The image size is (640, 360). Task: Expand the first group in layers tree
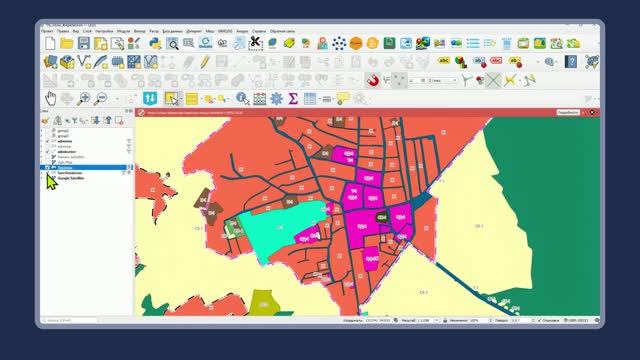pyautogui.click(x=42, y=131)
